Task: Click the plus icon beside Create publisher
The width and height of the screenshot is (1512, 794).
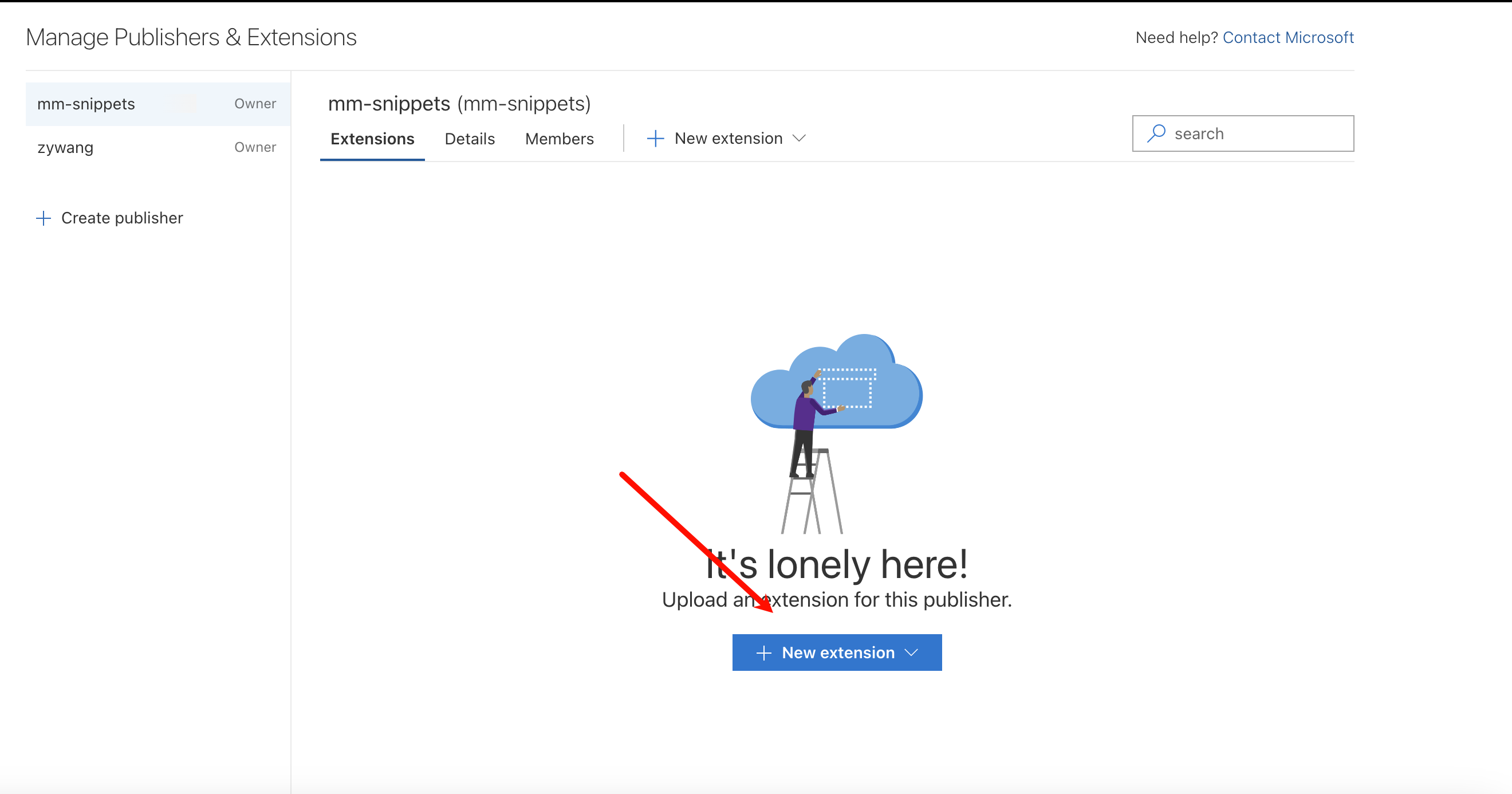Action: pos(44,218)
